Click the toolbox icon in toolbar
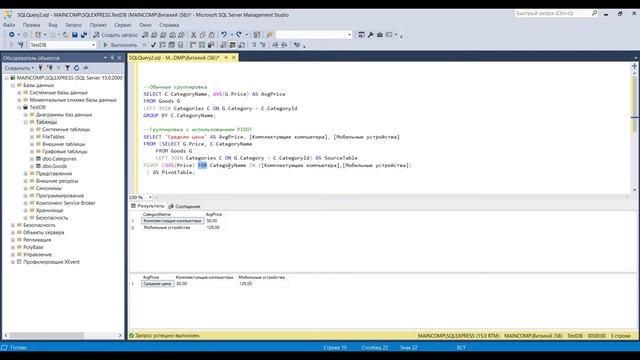The image size is (640, 360). coord(380,35)
